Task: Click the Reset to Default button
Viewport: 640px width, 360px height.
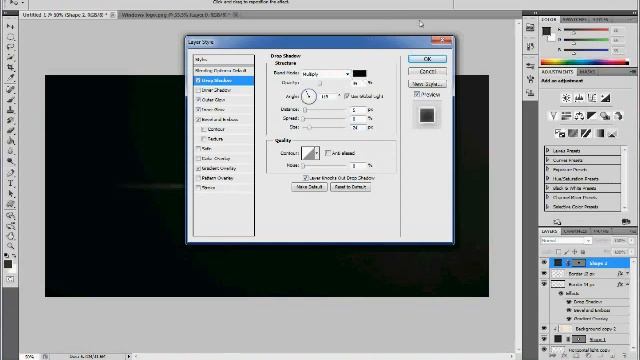Action: [350, 187]
